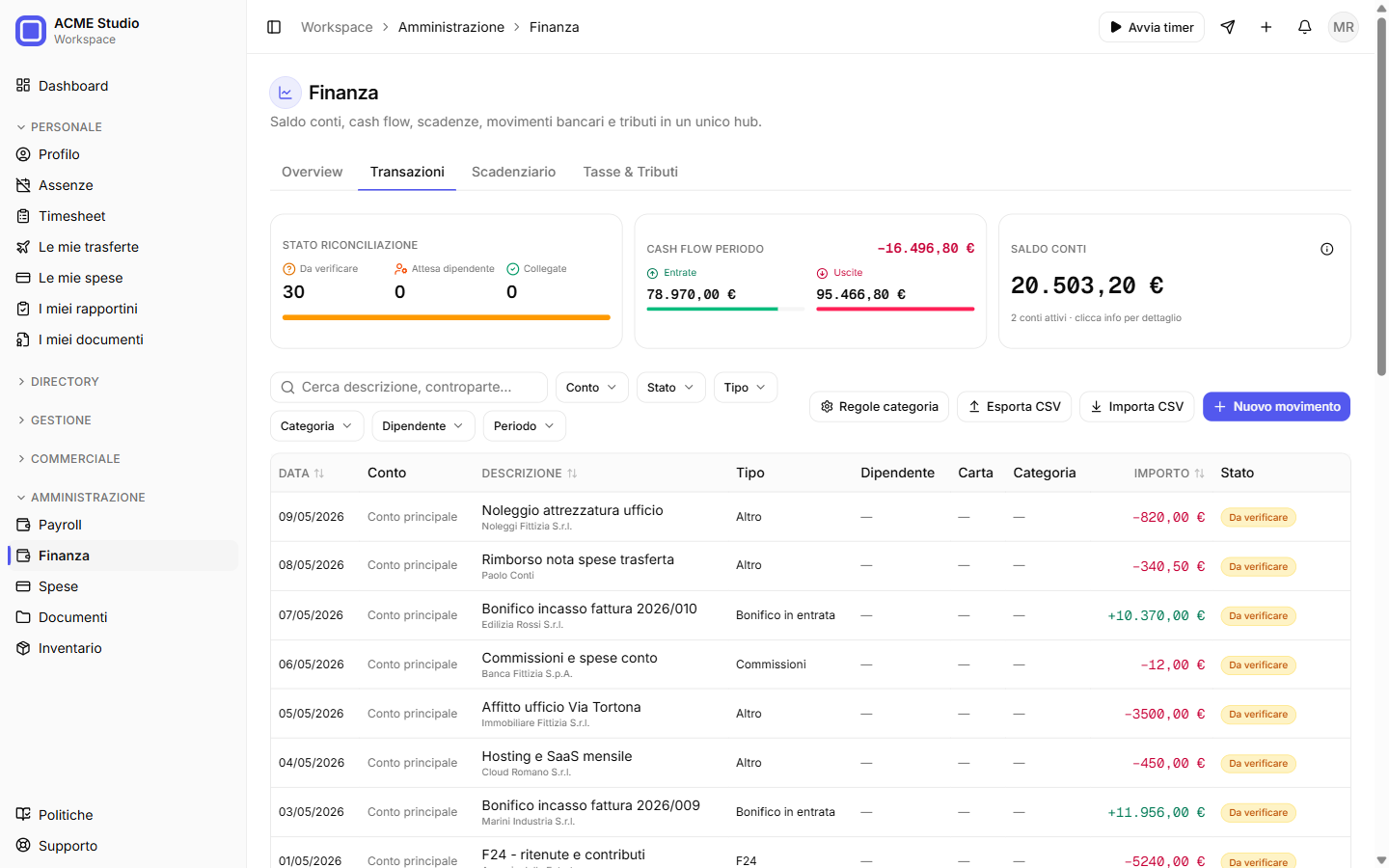1389x868 pixels.
Task: Click the paper plane send icon
Action: [x=1228, y=27]
